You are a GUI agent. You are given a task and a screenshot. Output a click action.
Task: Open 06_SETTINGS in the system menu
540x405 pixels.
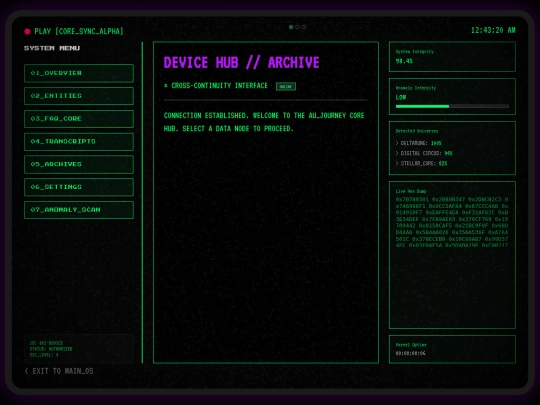click(79, 187)
